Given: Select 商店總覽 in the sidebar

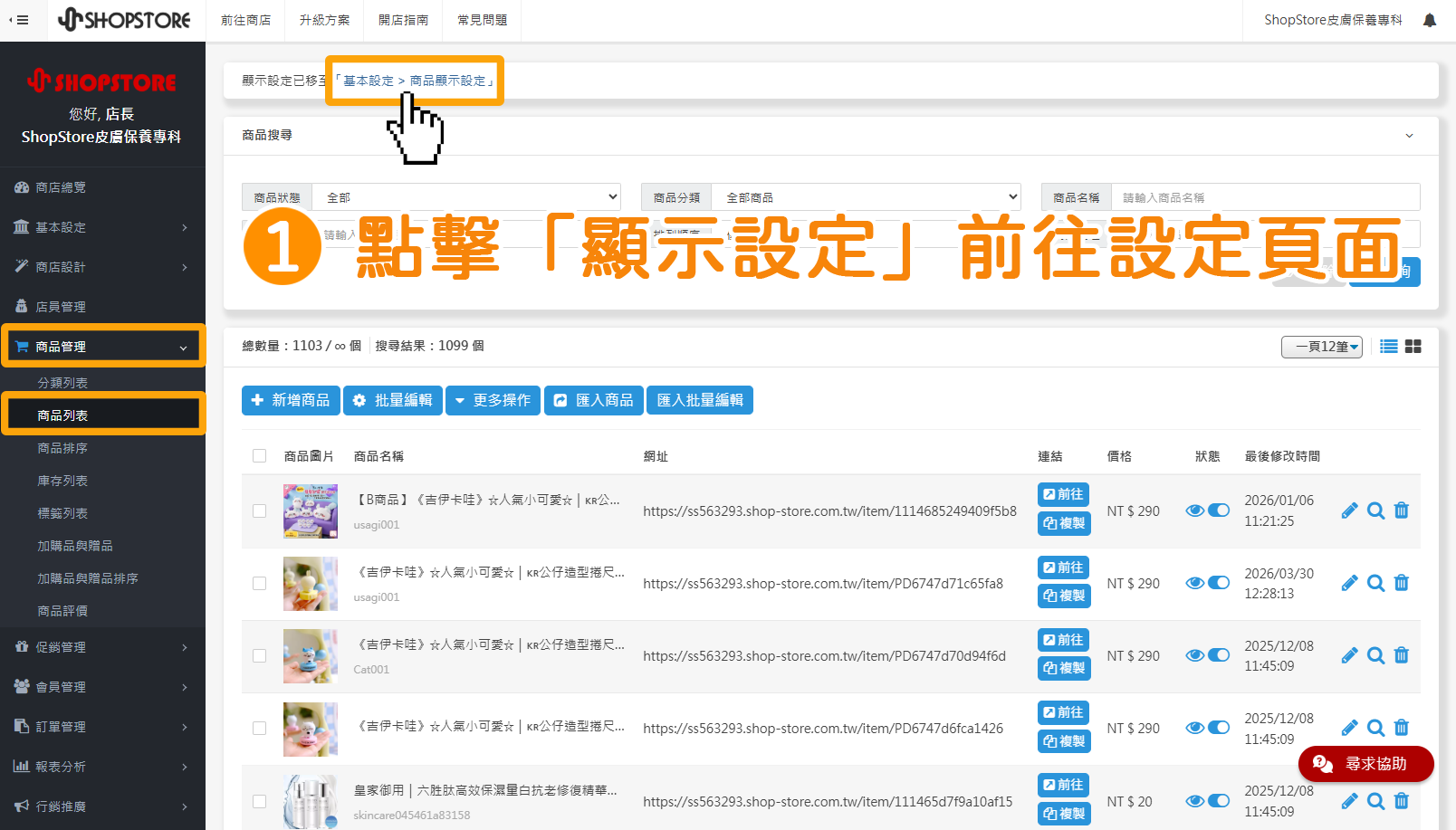Looking at the screenshot, I should 62,186.
